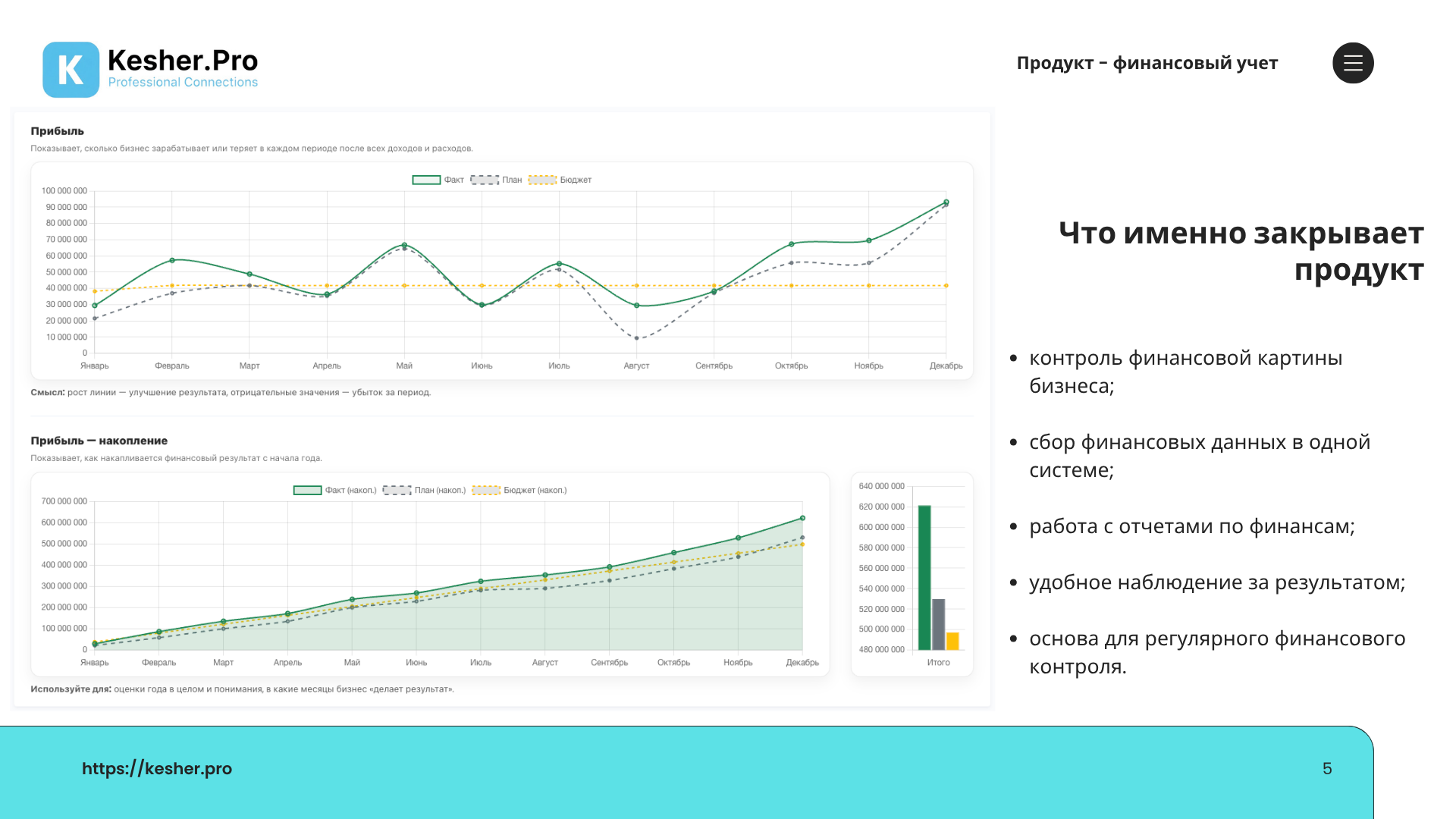The image size is (1456, 819).
Task: Toggle the Бюджет series in profit legend
Action: click(560, 180)
